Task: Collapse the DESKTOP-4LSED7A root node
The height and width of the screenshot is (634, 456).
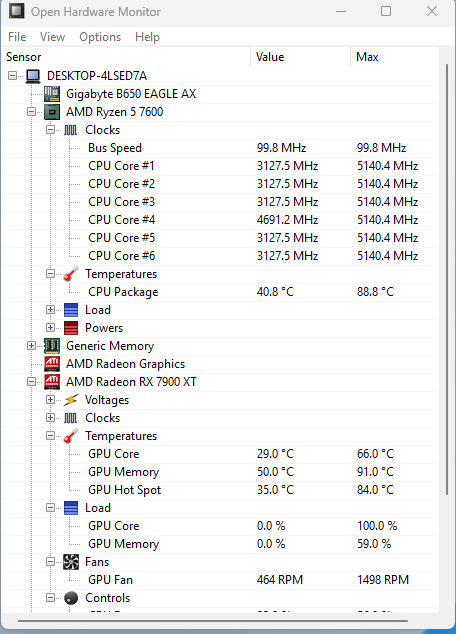Action: click(x=13, y=76)
